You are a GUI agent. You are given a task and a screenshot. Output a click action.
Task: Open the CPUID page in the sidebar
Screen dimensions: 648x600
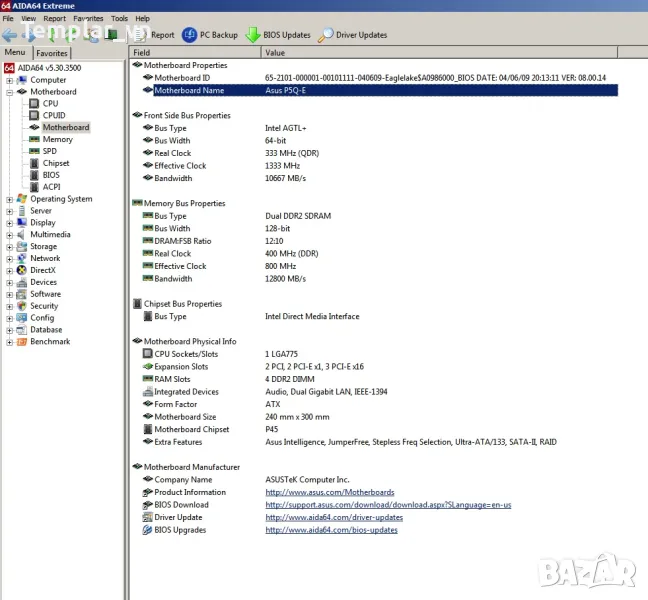point(54,115)
